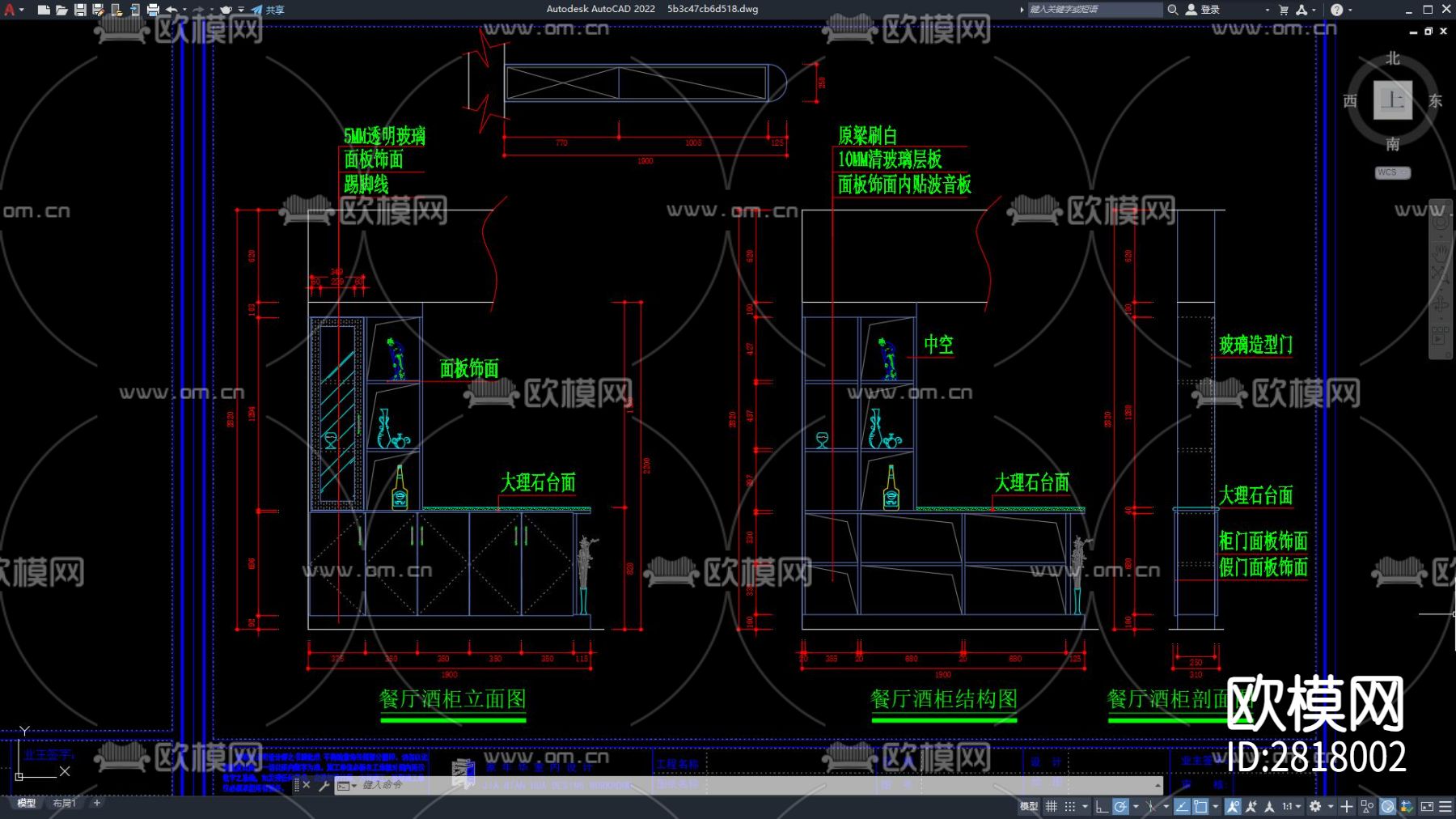Toggle object snap tracking
The width and height of the screenshot is (1456, 819).
[1182, 806]
